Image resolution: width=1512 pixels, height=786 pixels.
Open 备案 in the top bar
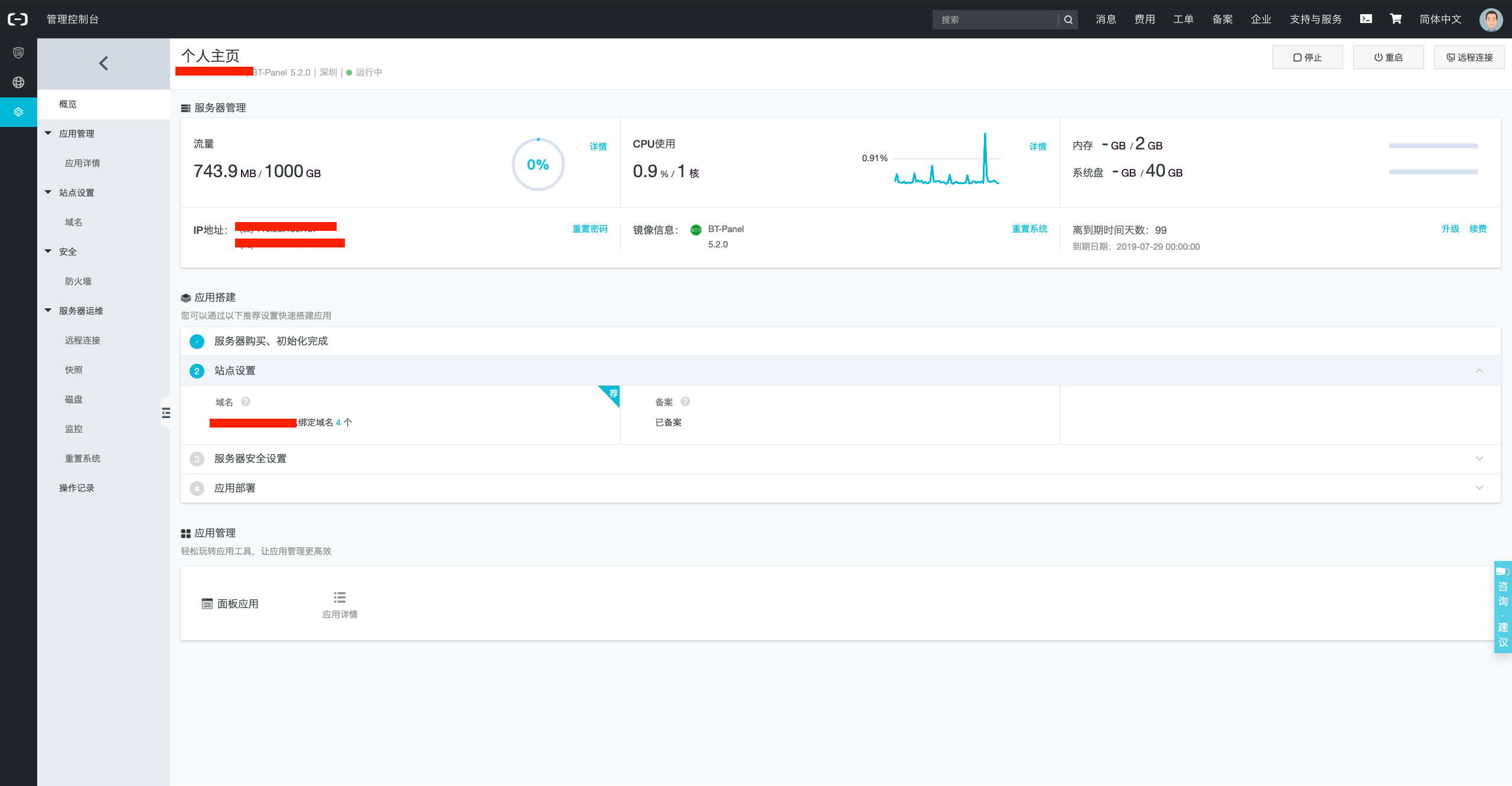[x=1222, y=19]
